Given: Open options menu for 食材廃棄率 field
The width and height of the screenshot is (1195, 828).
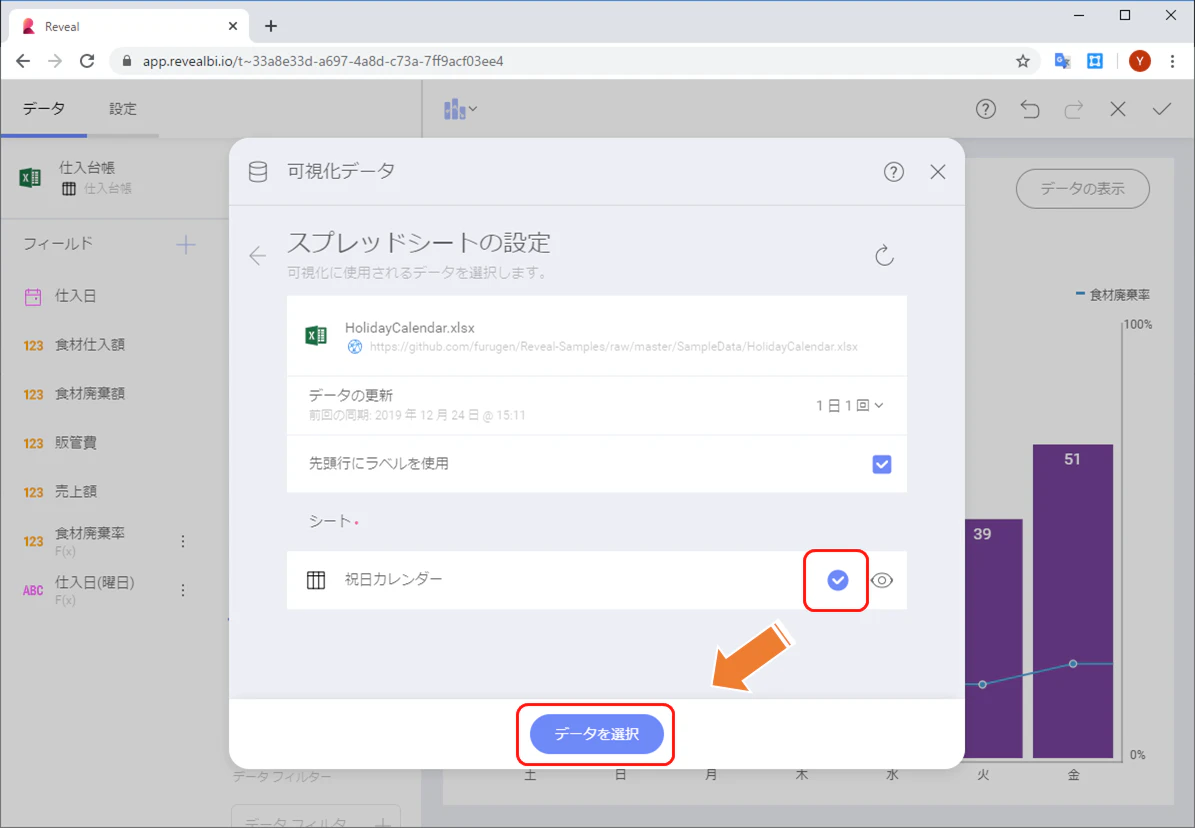Looking at the screenshot, I should coord(183,541).
